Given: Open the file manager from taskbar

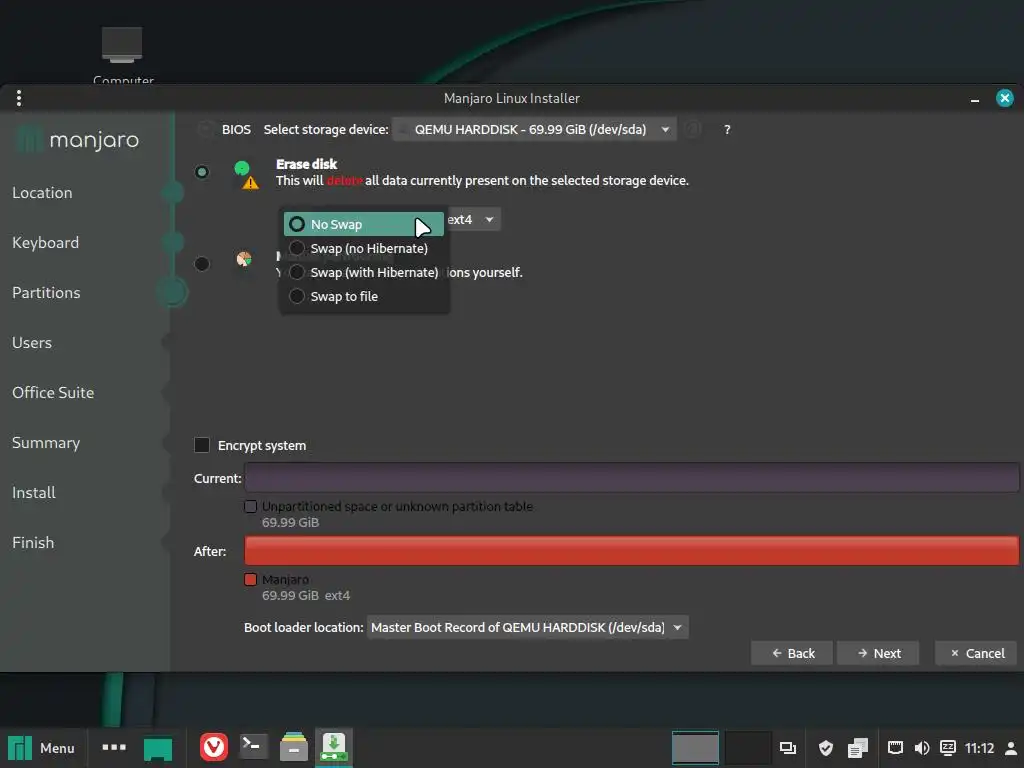Looking at the screenshot, I should [294, 747].
